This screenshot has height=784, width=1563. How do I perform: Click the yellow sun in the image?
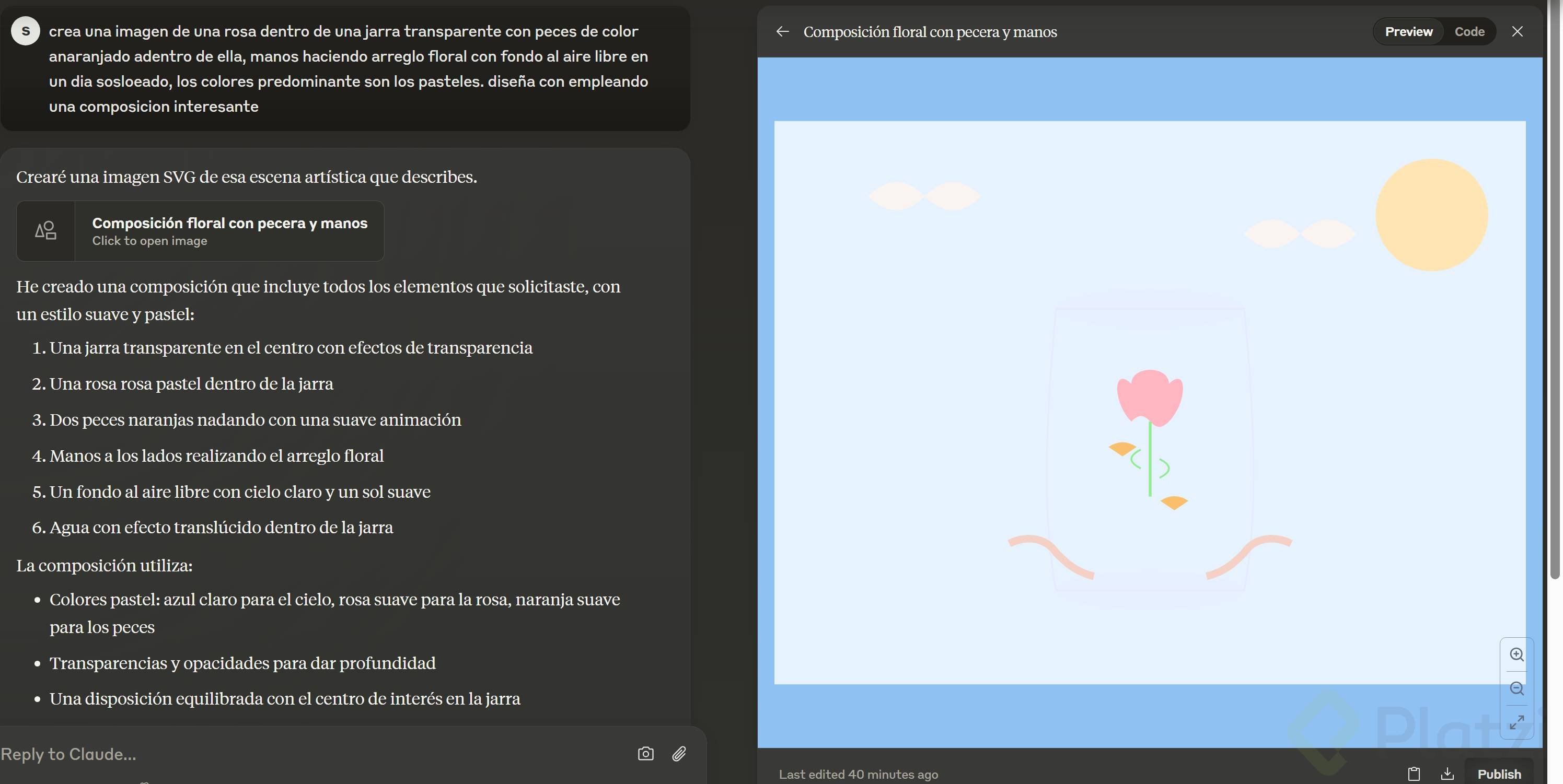click(x=1431, y=215)
